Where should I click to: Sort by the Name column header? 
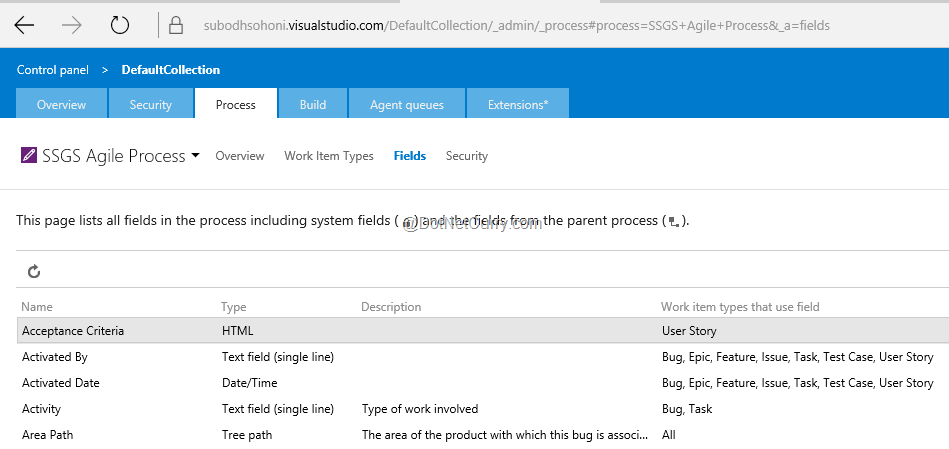tap(37, 307)
